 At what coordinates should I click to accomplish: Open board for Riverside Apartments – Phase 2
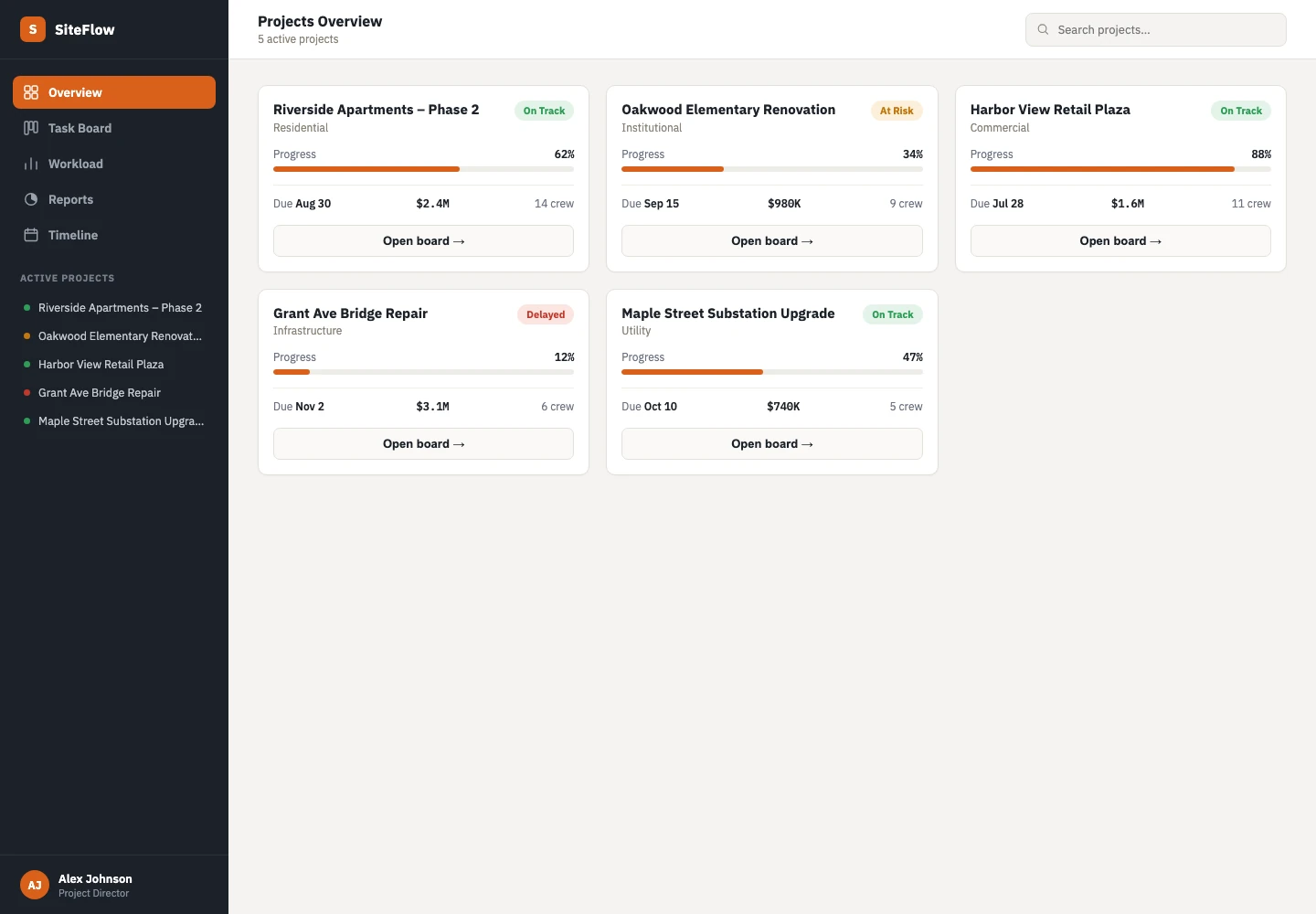[423, 241]
